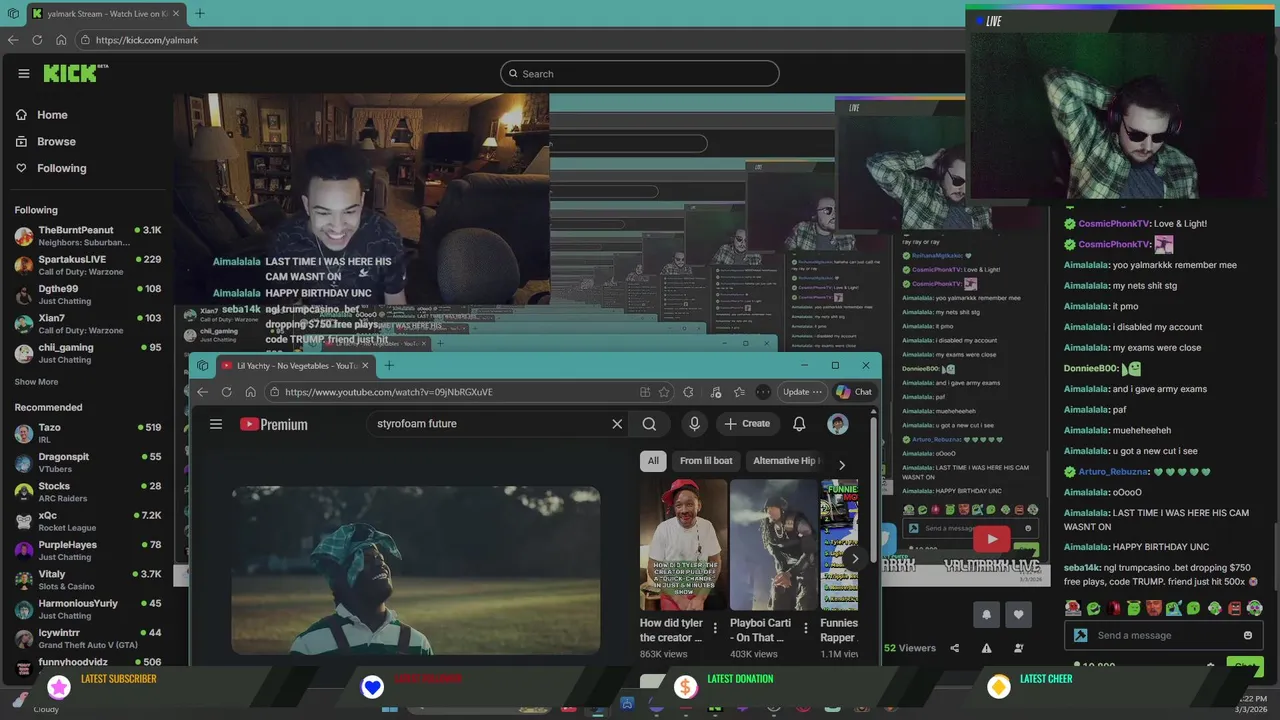Open new tab in YouTube window

click(389, 365)
